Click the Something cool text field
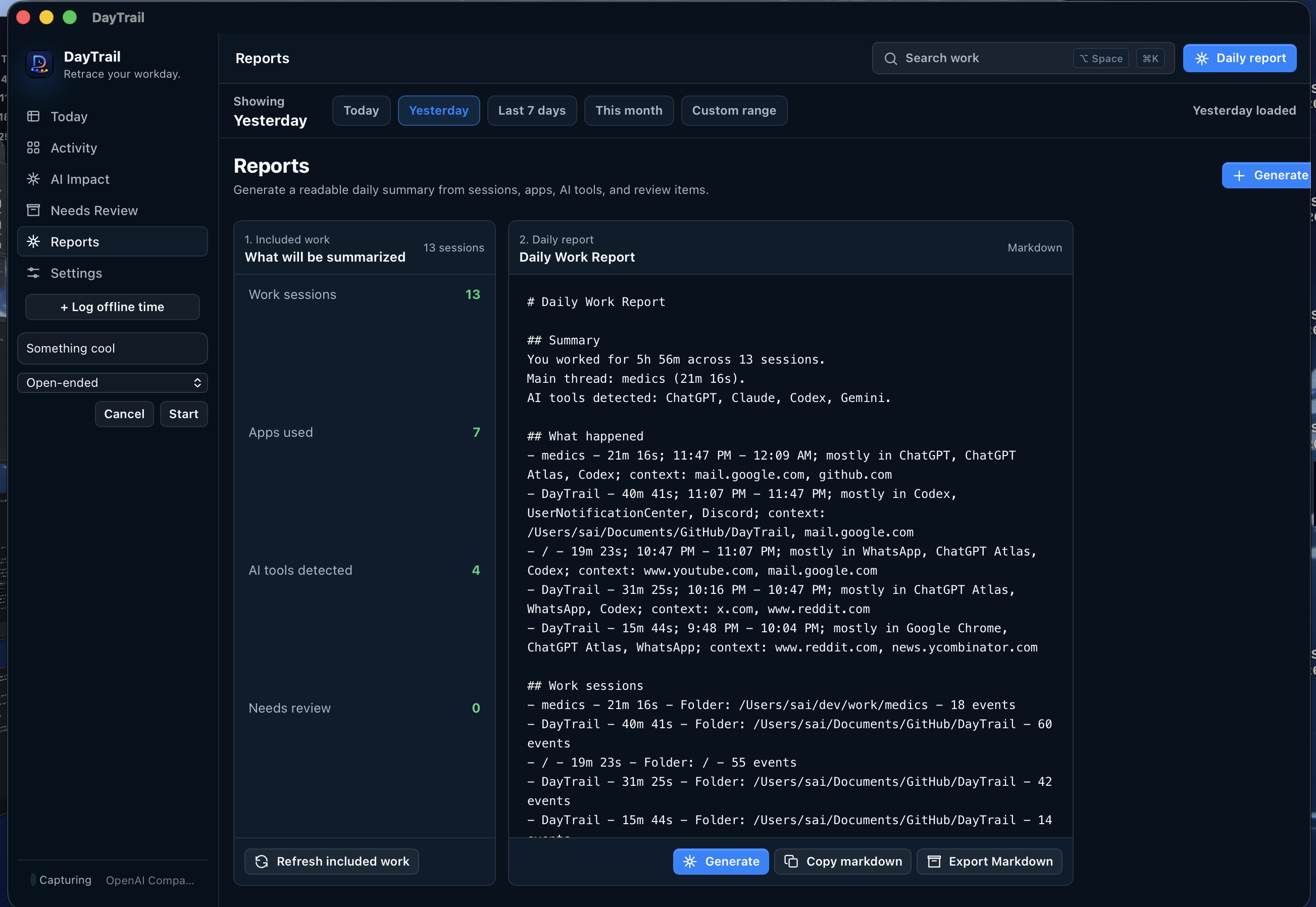This screenshot has width=1316, height=907. [x=113, y=348]
